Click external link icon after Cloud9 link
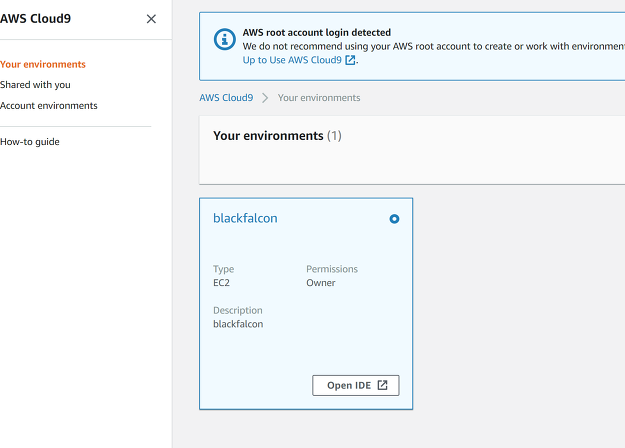Screen dimensions: 625x448 click(350, 60)
